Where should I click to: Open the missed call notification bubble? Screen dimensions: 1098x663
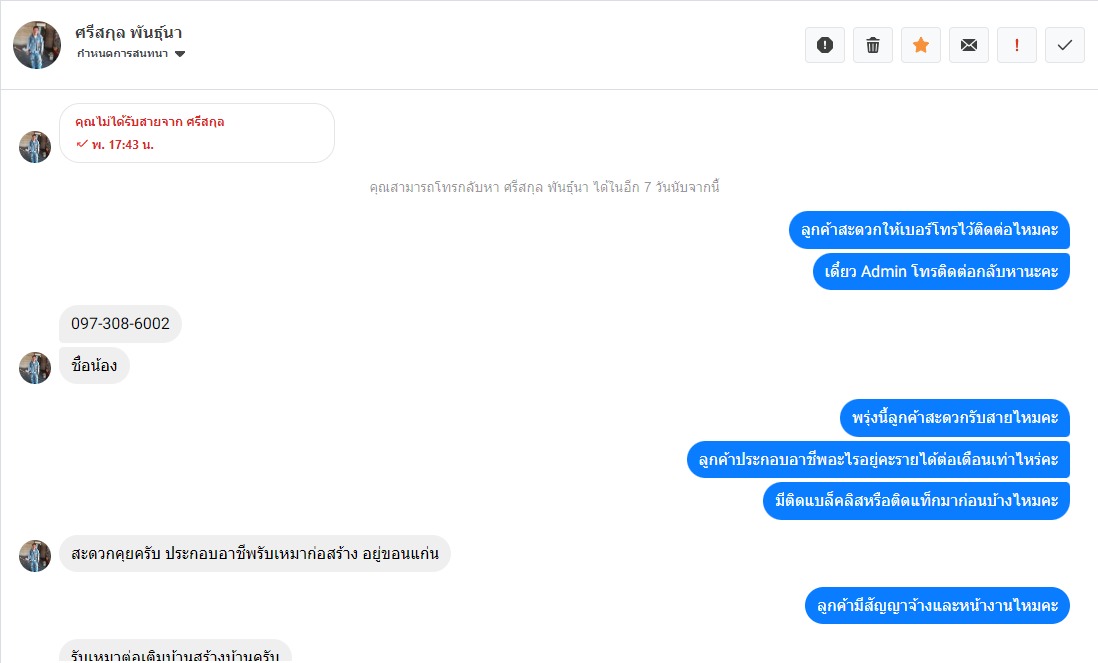click(197, 133)
